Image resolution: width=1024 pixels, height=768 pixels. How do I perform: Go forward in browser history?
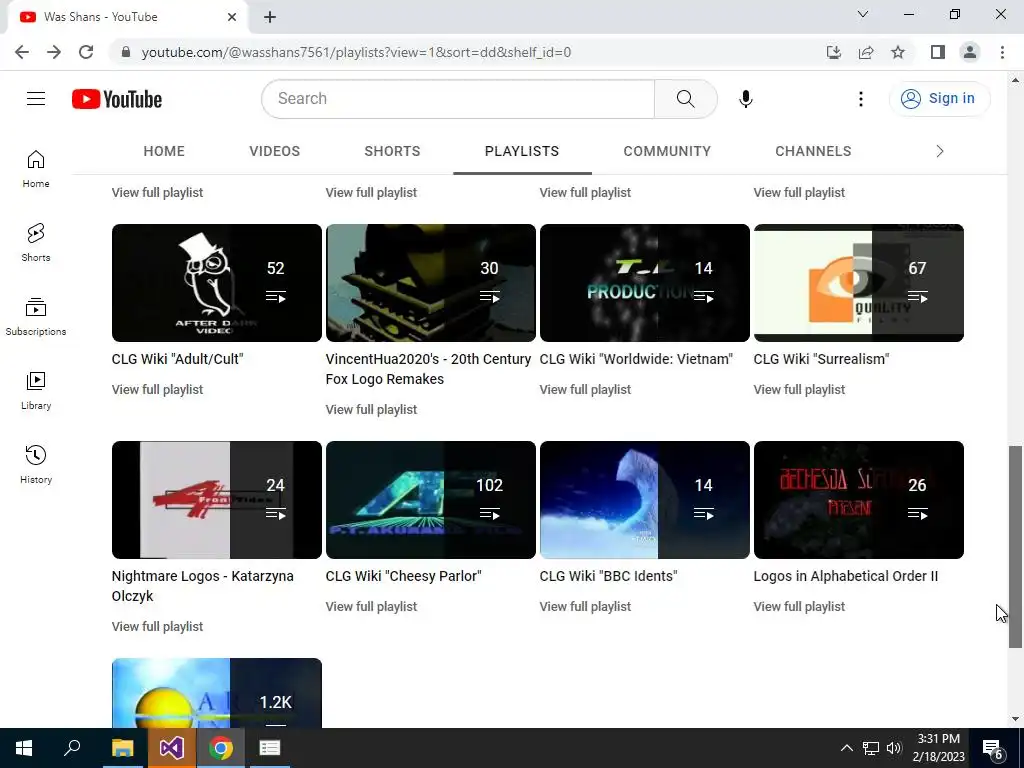pos(54,52)
